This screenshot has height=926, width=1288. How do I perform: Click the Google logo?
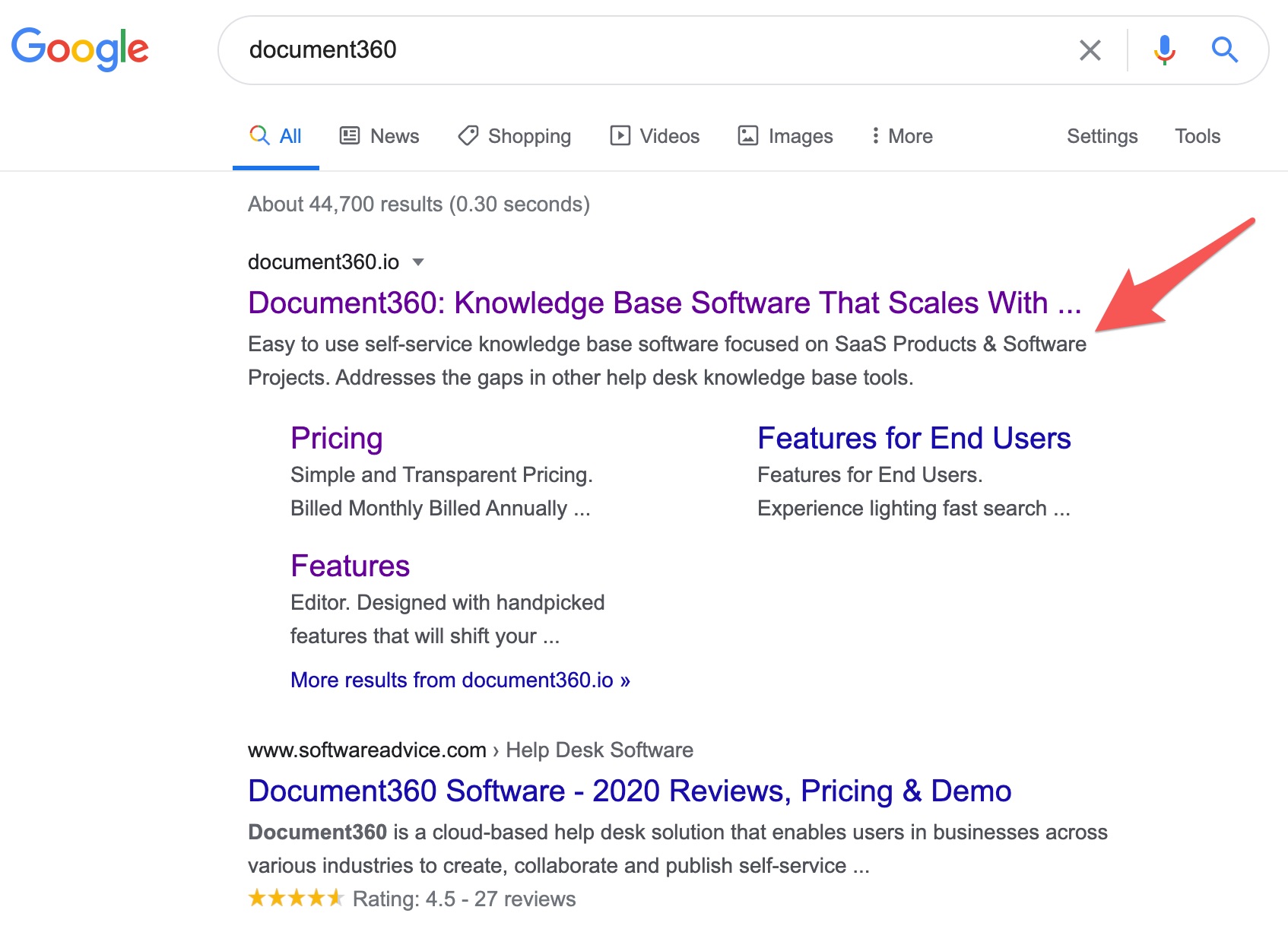coord(80,49)
